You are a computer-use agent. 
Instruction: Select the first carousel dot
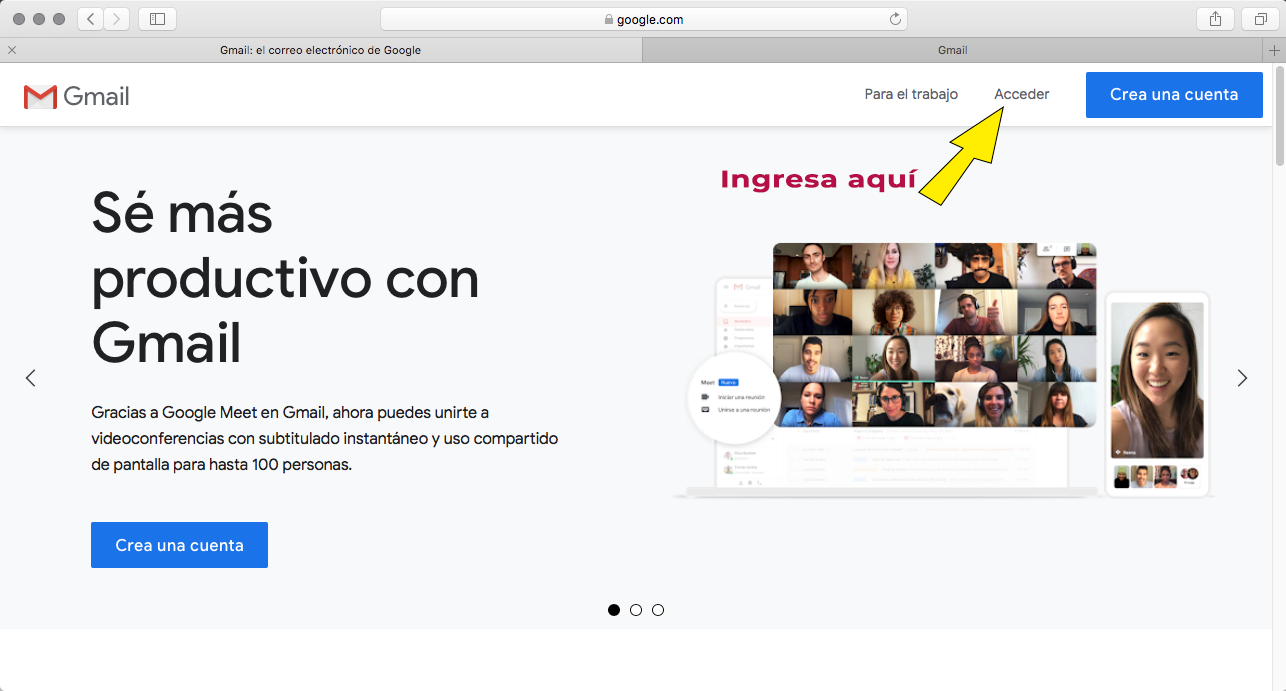coord(614,610)
